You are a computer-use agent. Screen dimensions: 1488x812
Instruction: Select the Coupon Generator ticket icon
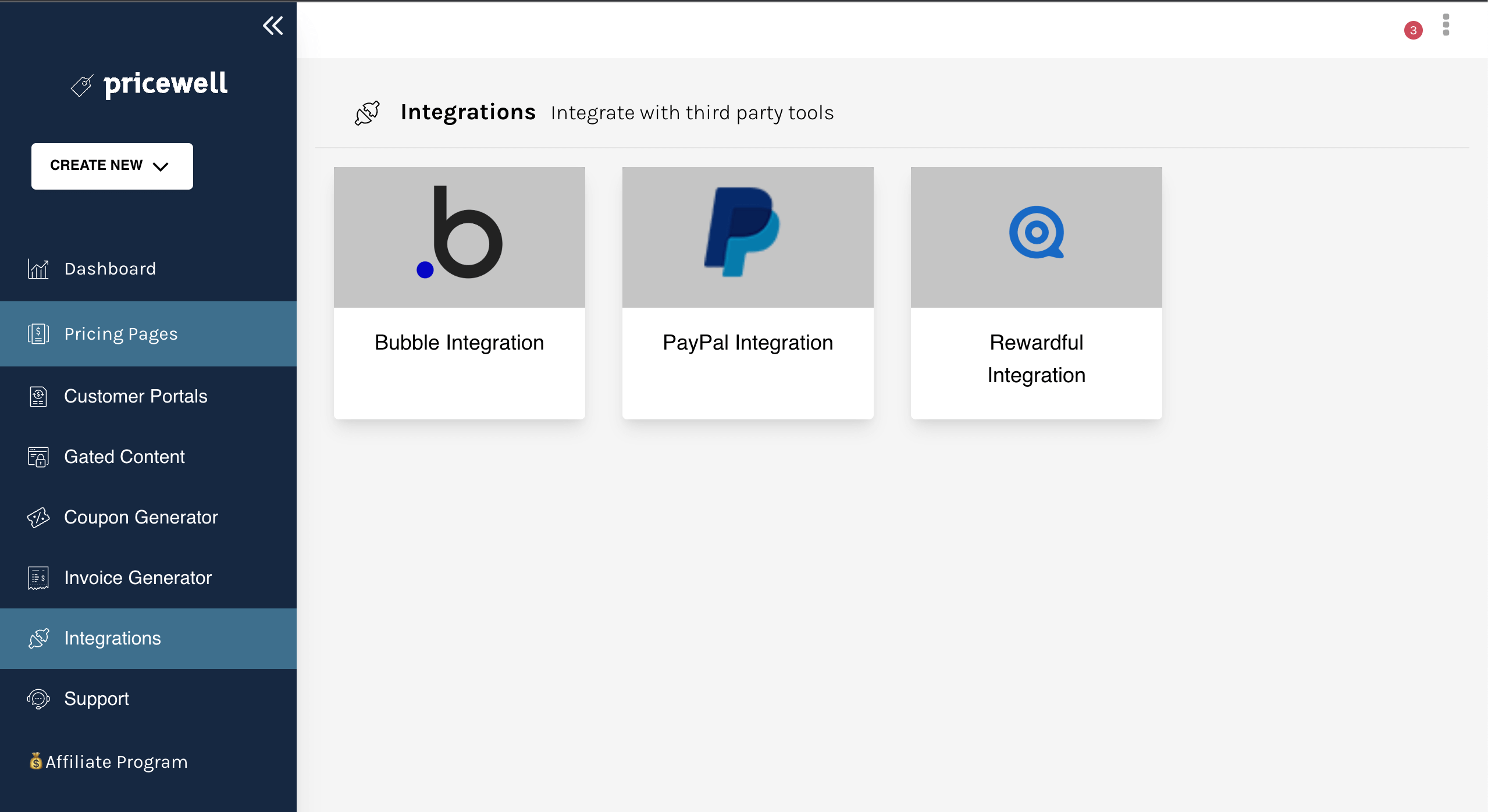pos(38,517)
